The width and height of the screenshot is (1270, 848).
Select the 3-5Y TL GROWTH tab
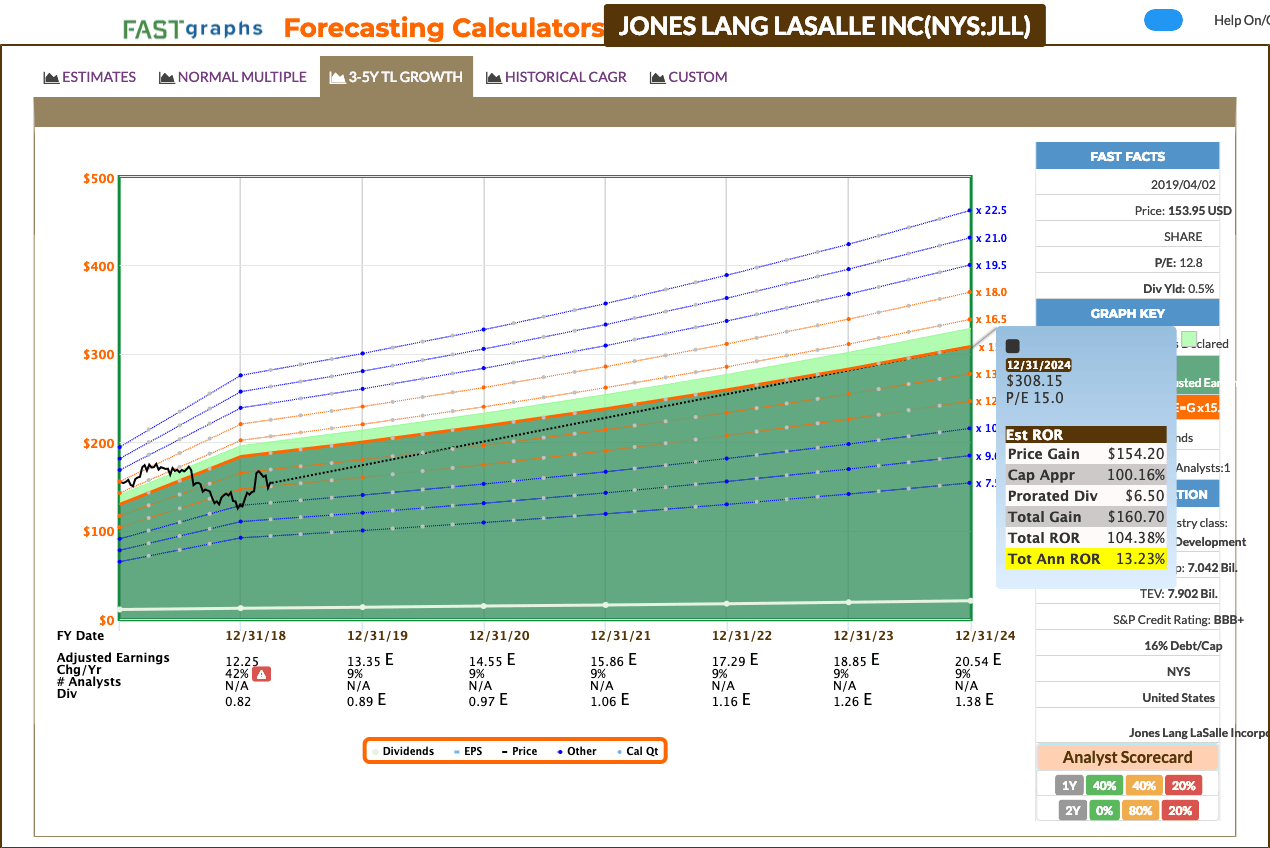click(396, 77)
